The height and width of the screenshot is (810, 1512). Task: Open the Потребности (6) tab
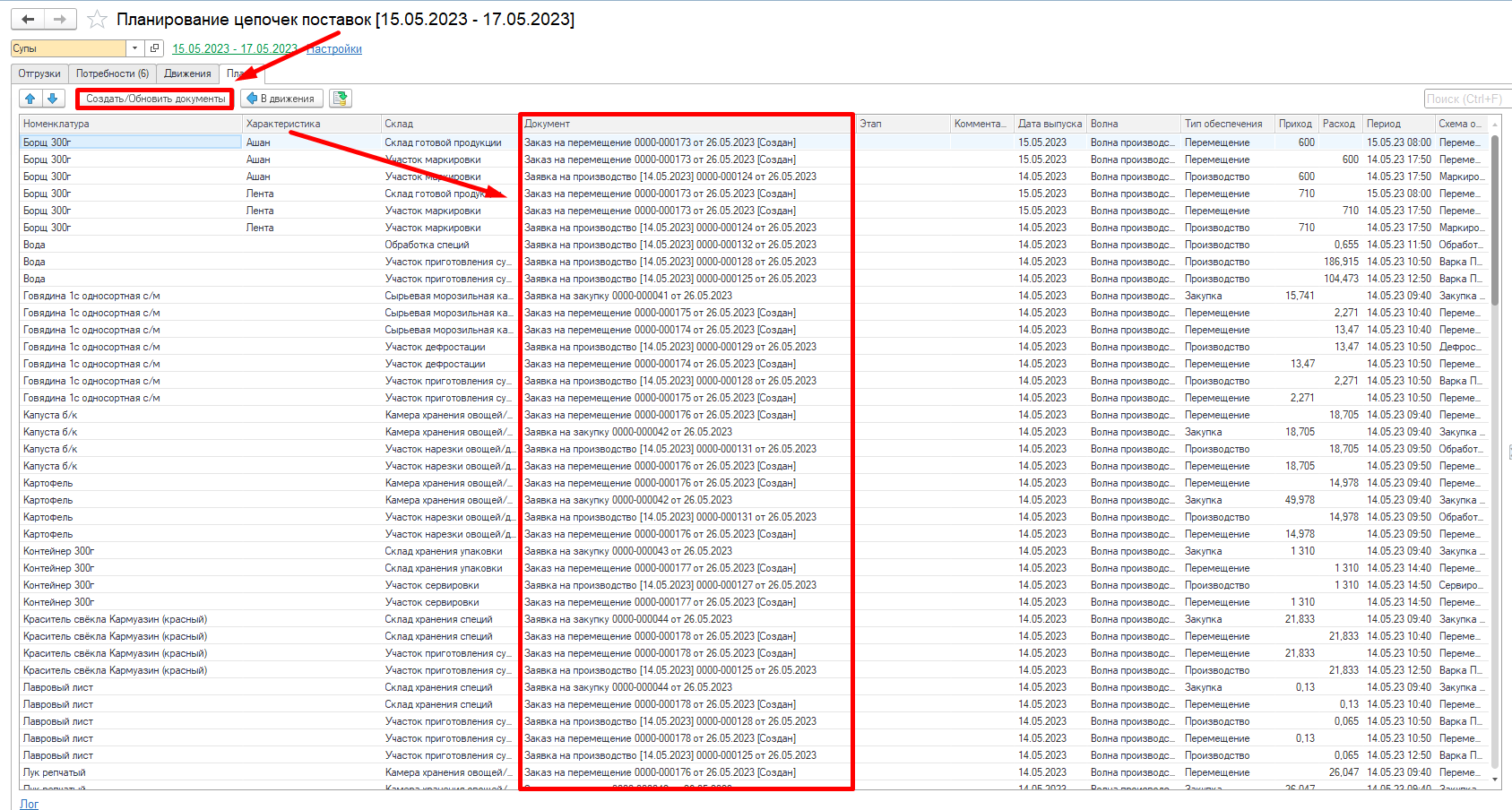[112, 73]
